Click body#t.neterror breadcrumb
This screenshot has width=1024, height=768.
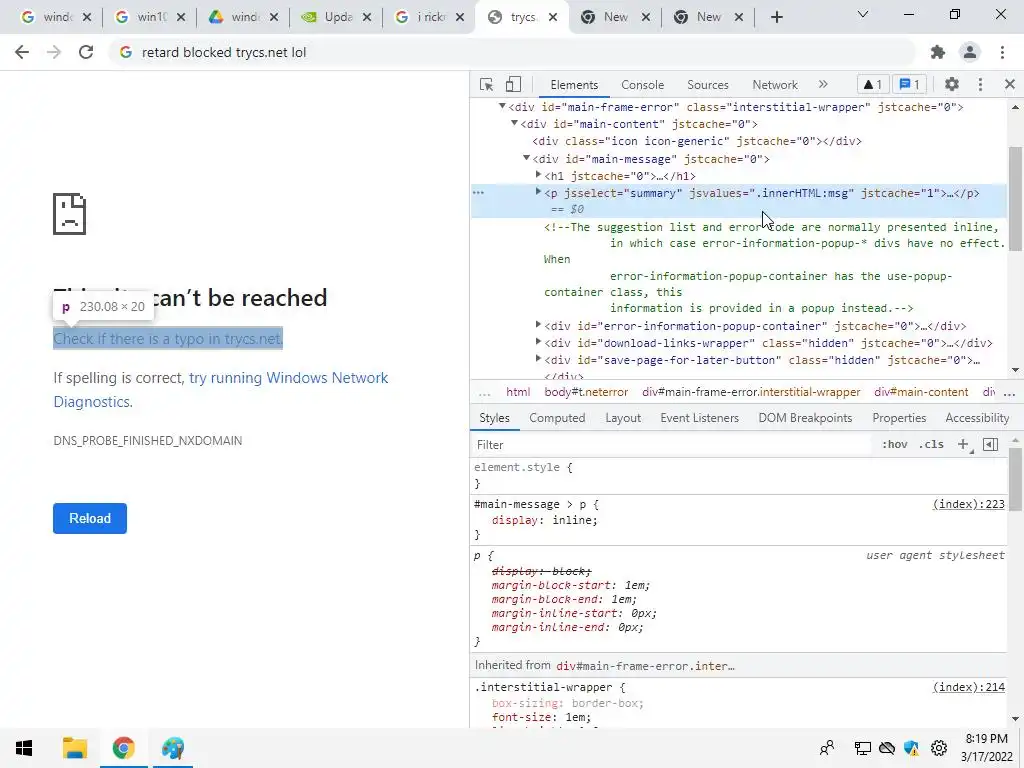pos(586,392)
